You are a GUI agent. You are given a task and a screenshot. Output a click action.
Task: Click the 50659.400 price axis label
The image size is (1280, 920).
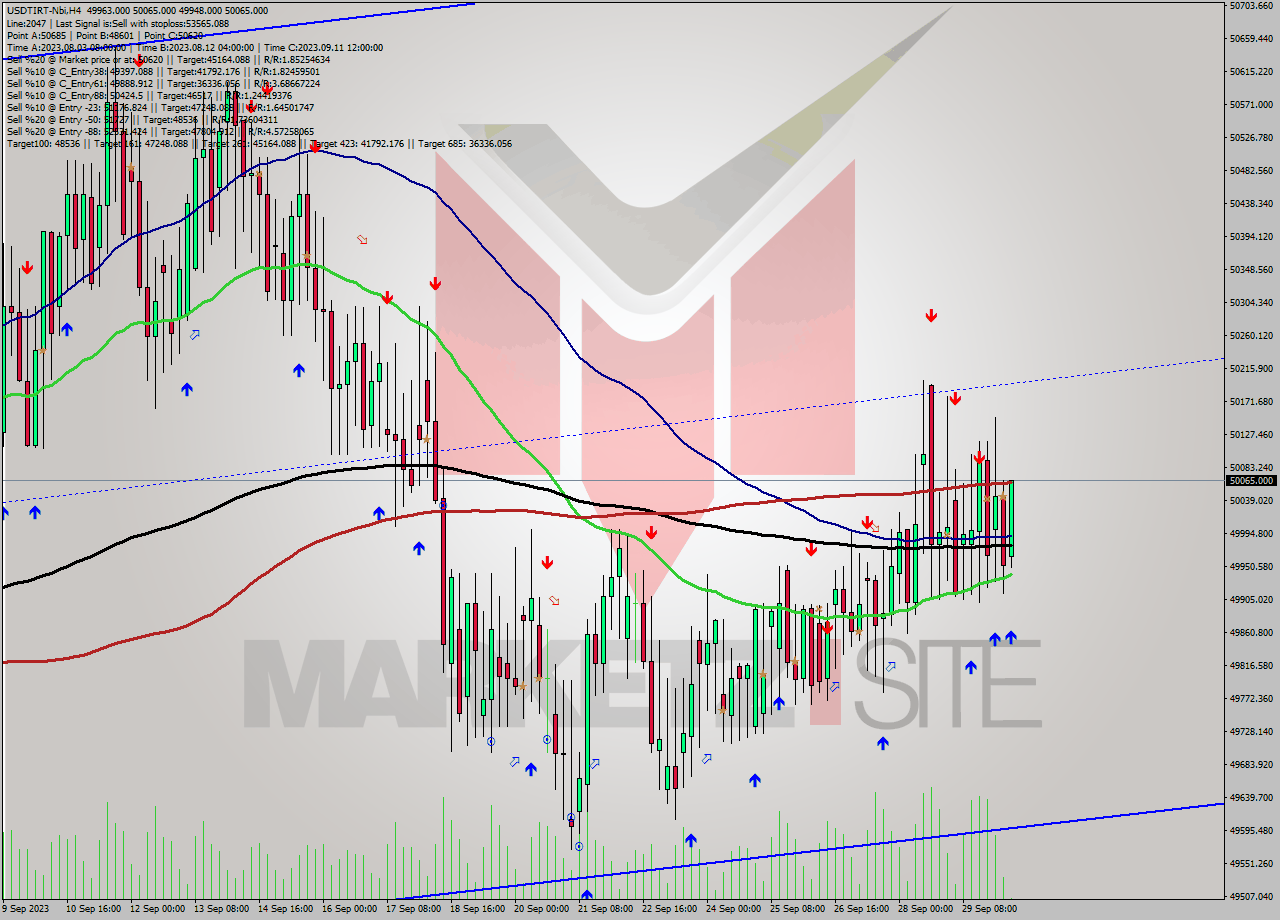coord(1251,38)
